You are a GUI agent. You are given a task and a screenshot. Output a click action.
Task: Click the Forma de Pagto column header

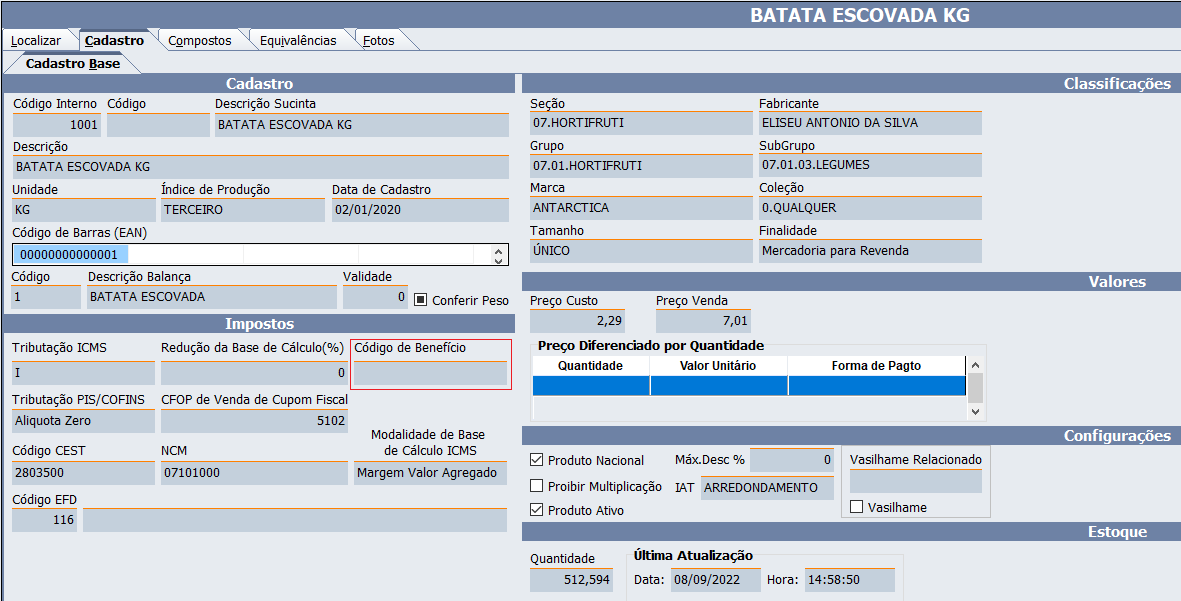click(x=876, y=366)
